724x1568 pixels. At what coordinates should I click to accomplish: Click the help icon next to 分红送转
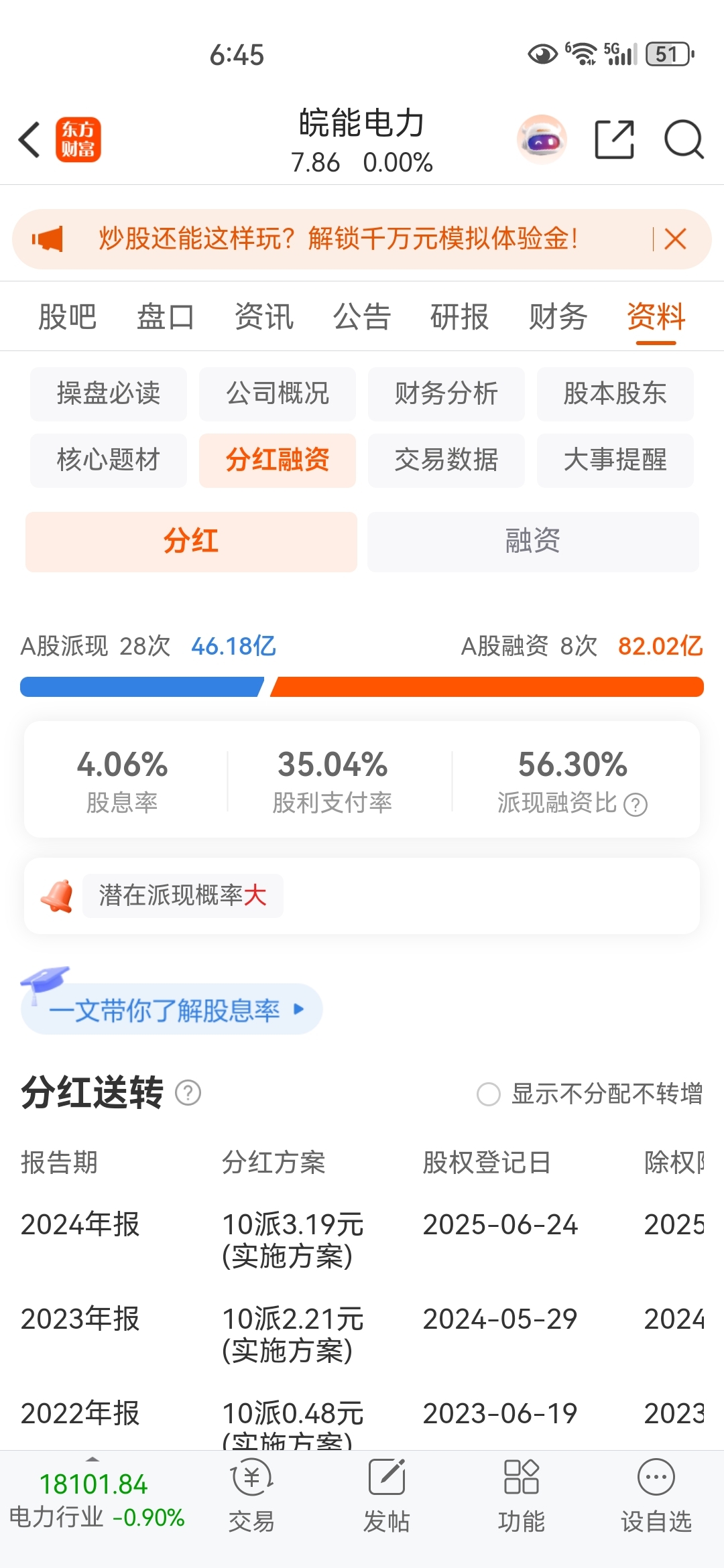(x=188, y=1093)
